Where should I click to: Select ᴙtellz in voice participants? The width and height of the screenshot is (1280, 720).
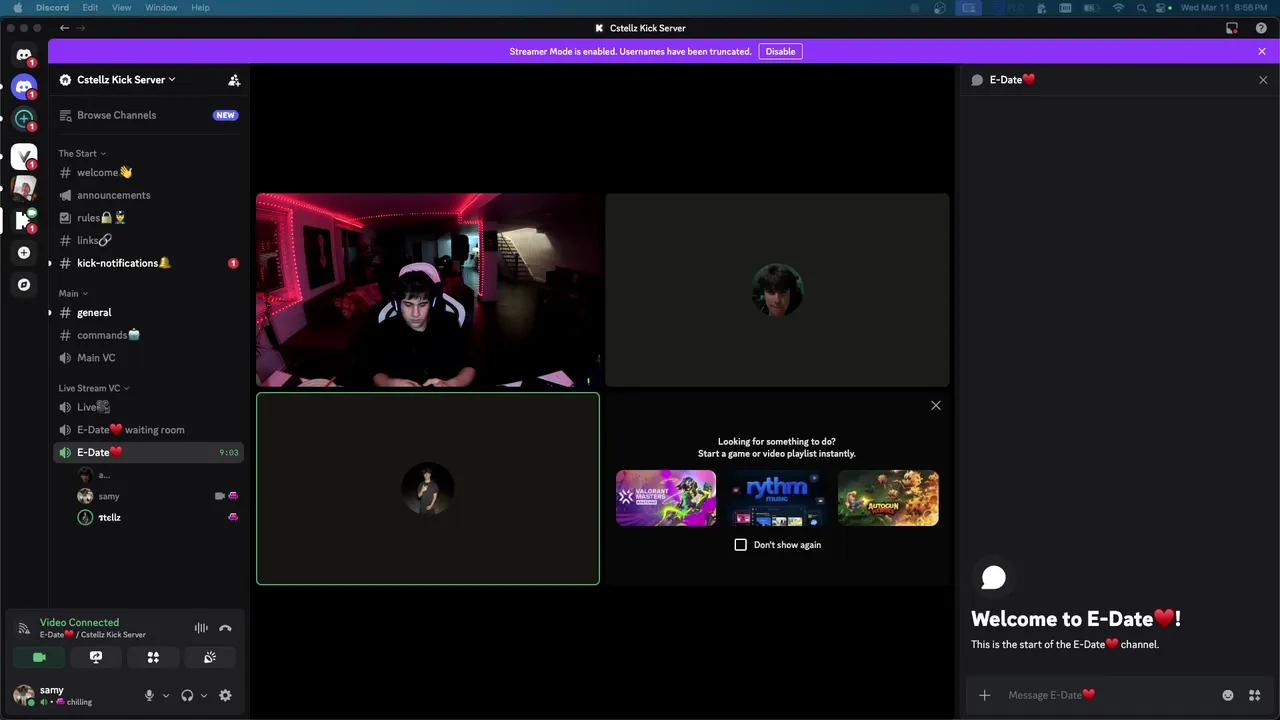coord(157,517)
